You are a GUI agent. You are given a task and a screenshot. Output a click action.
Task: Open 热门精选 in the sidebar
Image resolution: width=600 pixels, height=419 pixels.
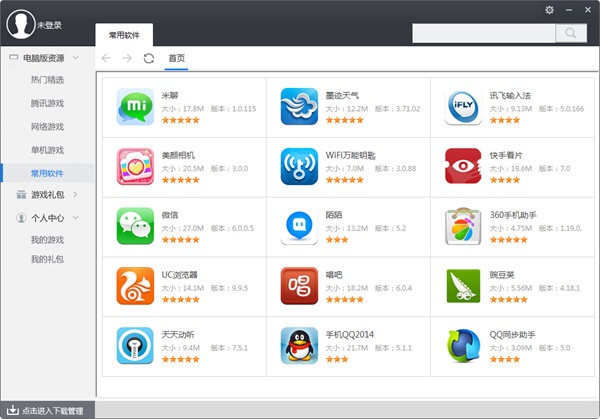point(47,80)
